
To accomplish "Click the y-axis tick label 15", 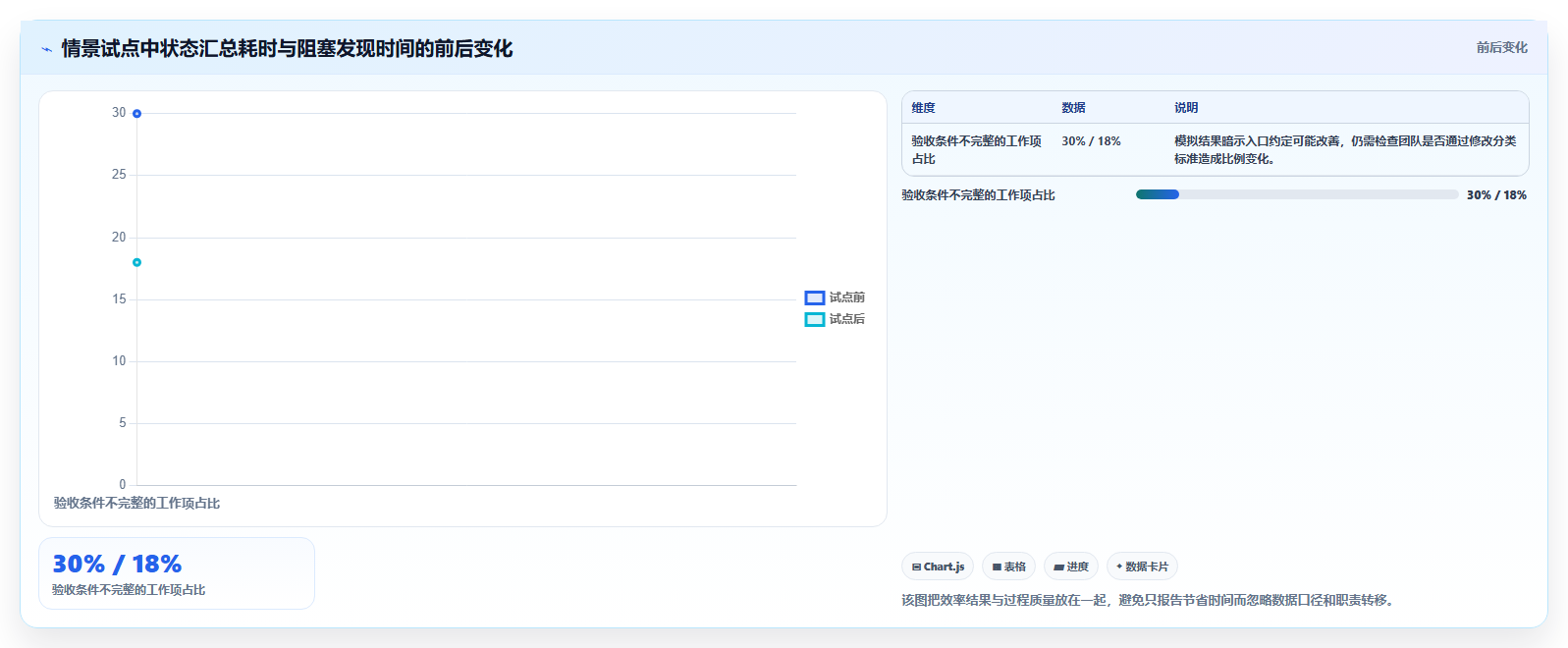I will tap(119, 299).
